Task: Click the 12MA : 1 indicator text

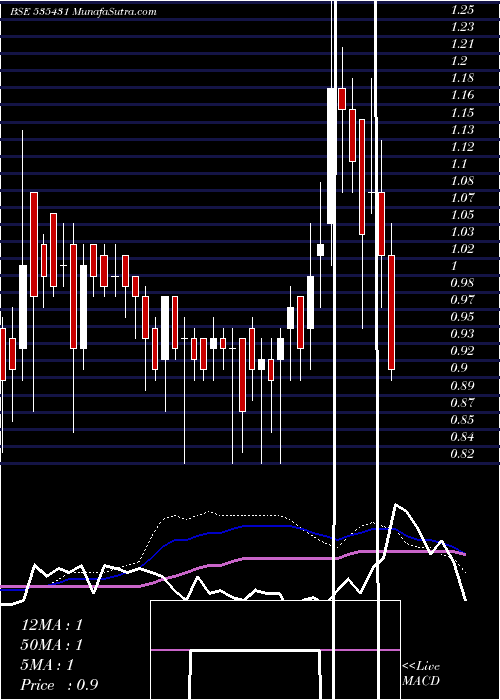Action: coord(52,625)
